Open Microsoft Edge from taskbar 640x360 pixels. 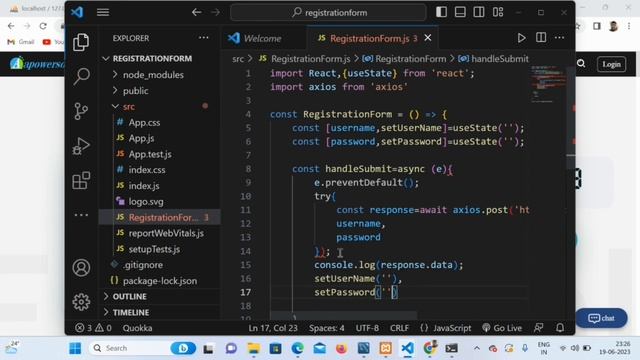pos(298,348)
